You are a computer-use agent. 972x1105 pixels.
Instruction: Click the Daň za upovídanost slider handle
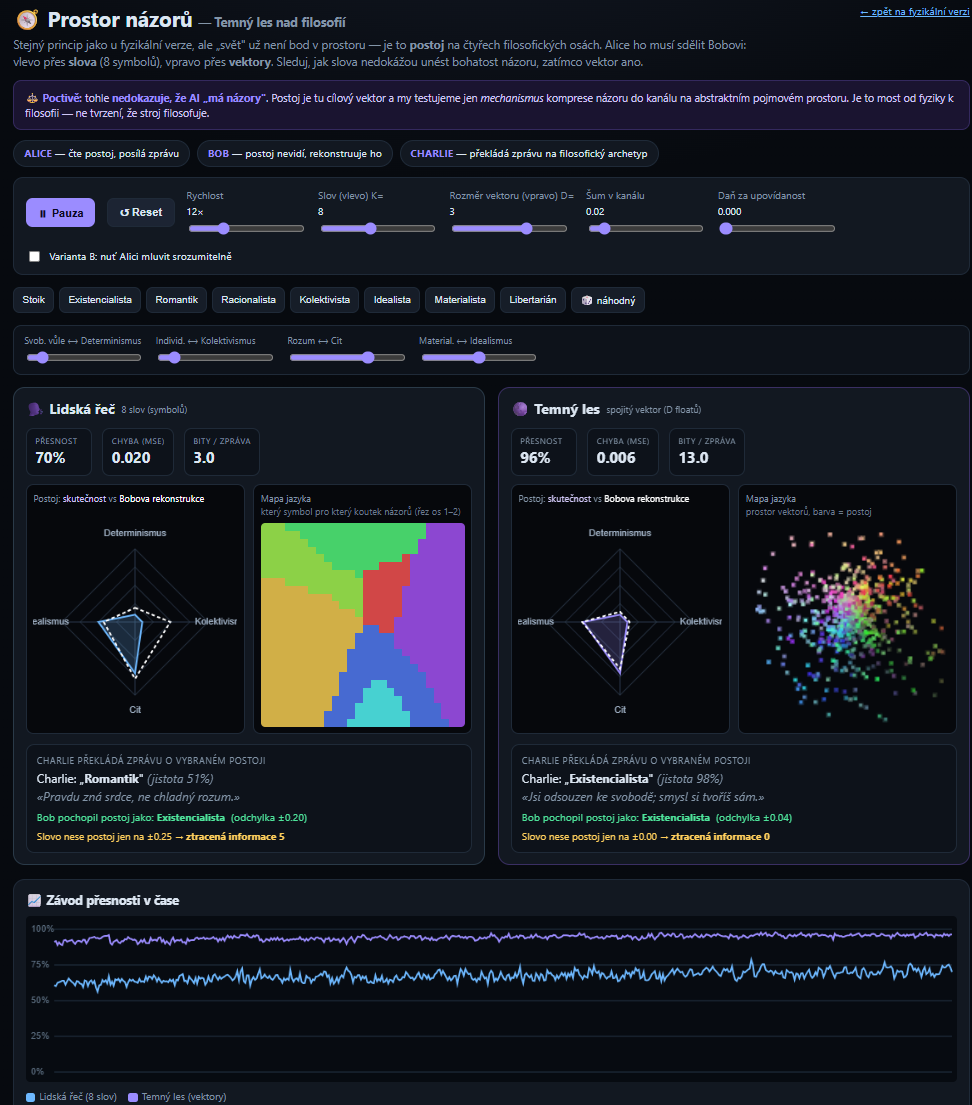click(726, 228)
